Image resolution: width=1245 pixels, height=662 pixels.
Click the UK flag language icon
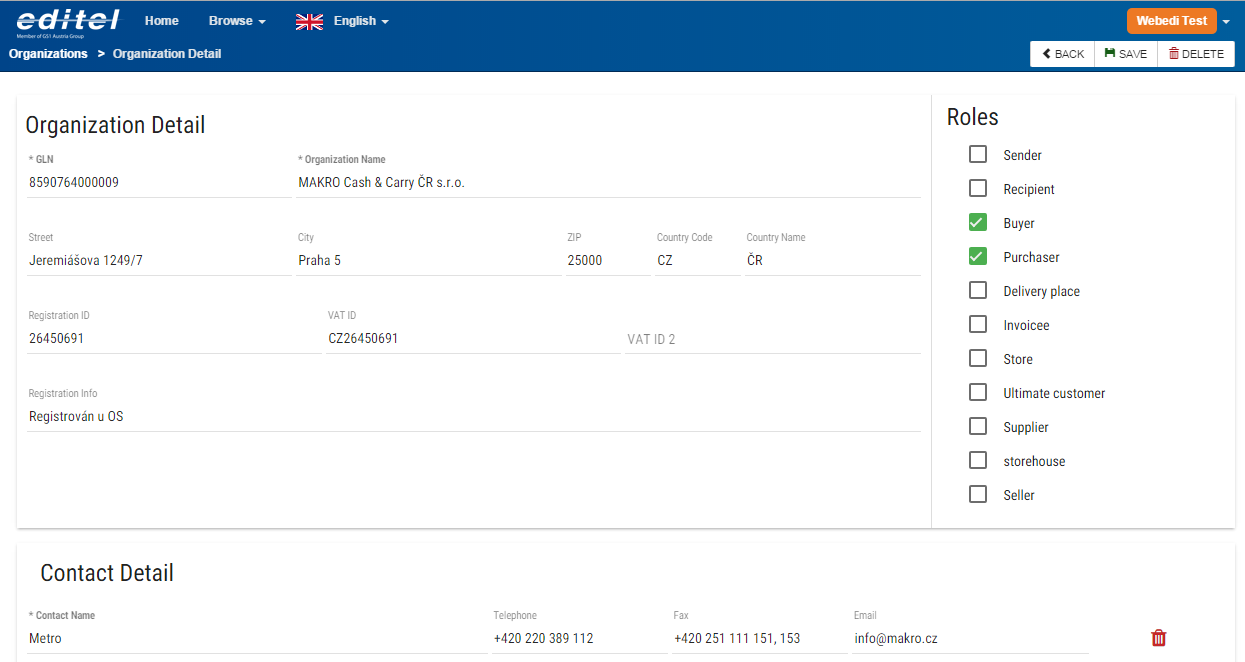click(309, 21)
